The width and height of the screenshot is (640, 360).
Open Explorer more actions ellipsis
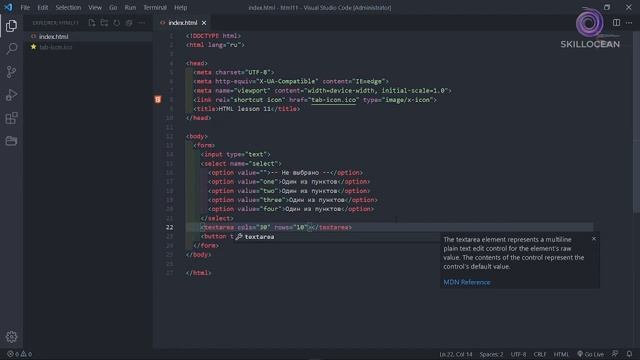tap(142, 23)
